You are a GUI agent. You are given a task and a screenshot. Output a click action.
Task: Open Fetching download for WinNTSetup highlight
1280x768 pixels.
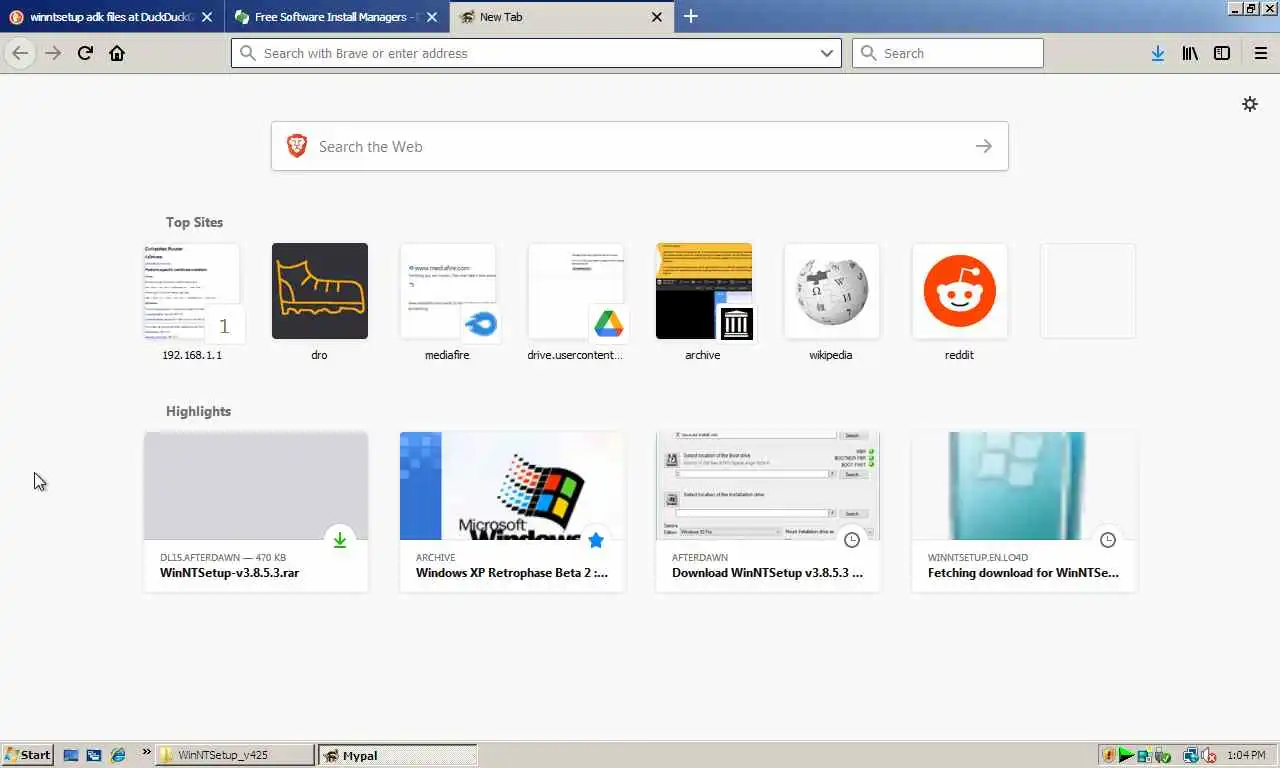(1024, 512)
